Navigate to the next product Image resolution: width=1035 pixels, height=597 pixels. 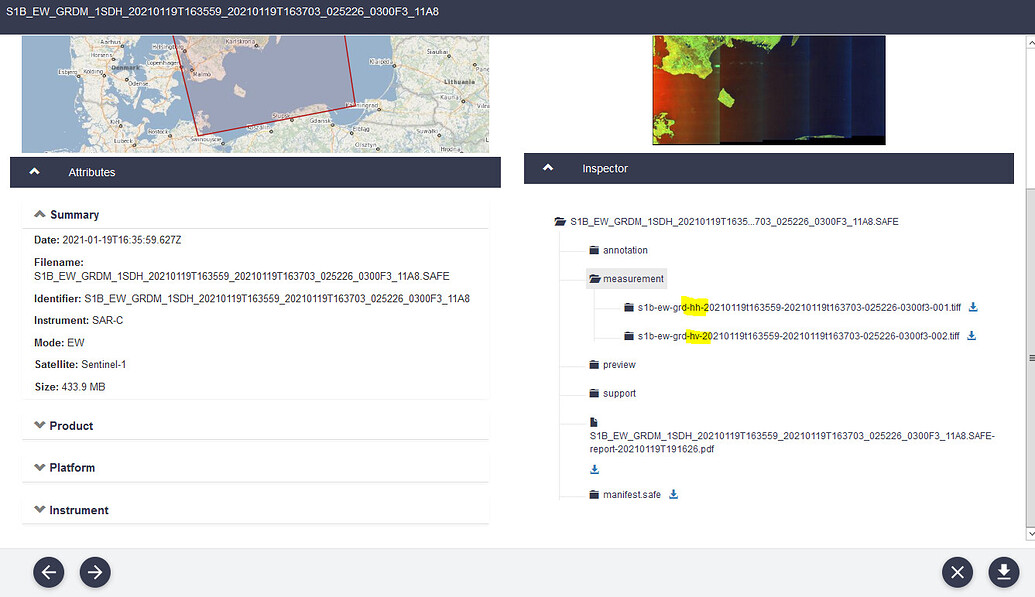tap(95, 572)
